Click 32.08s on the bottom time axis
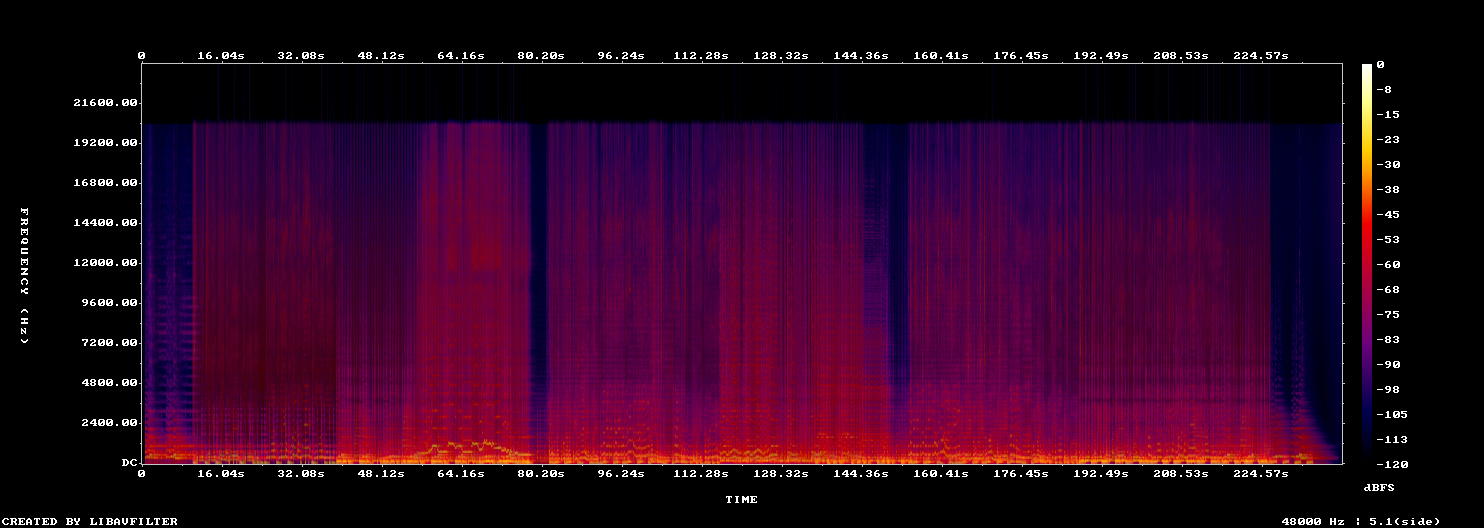Screen dimensions: 1484x528 pyautogui.click(x=301, y=473)
